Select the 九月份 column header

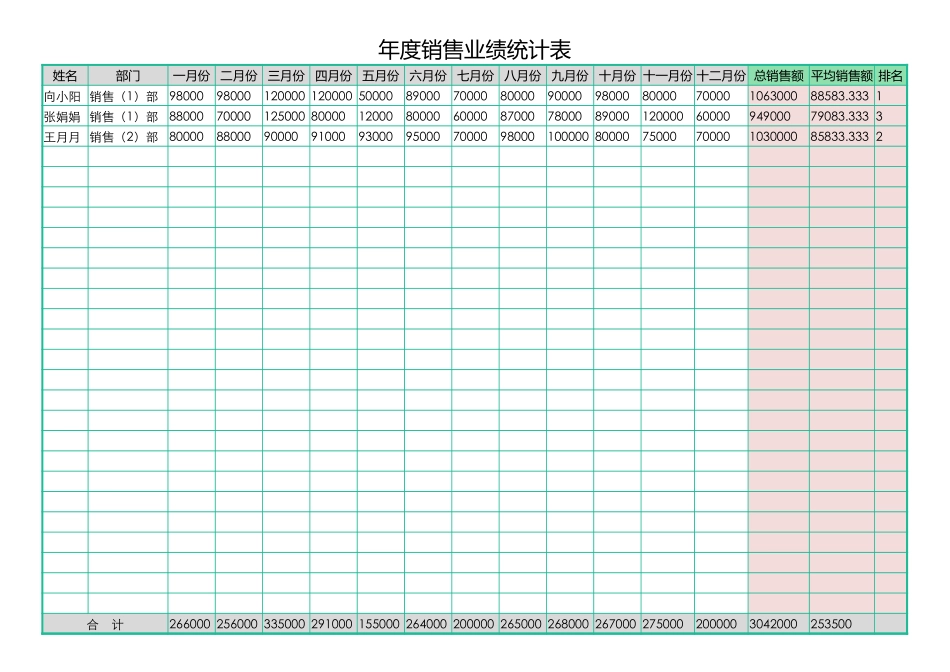click(570, 76)
